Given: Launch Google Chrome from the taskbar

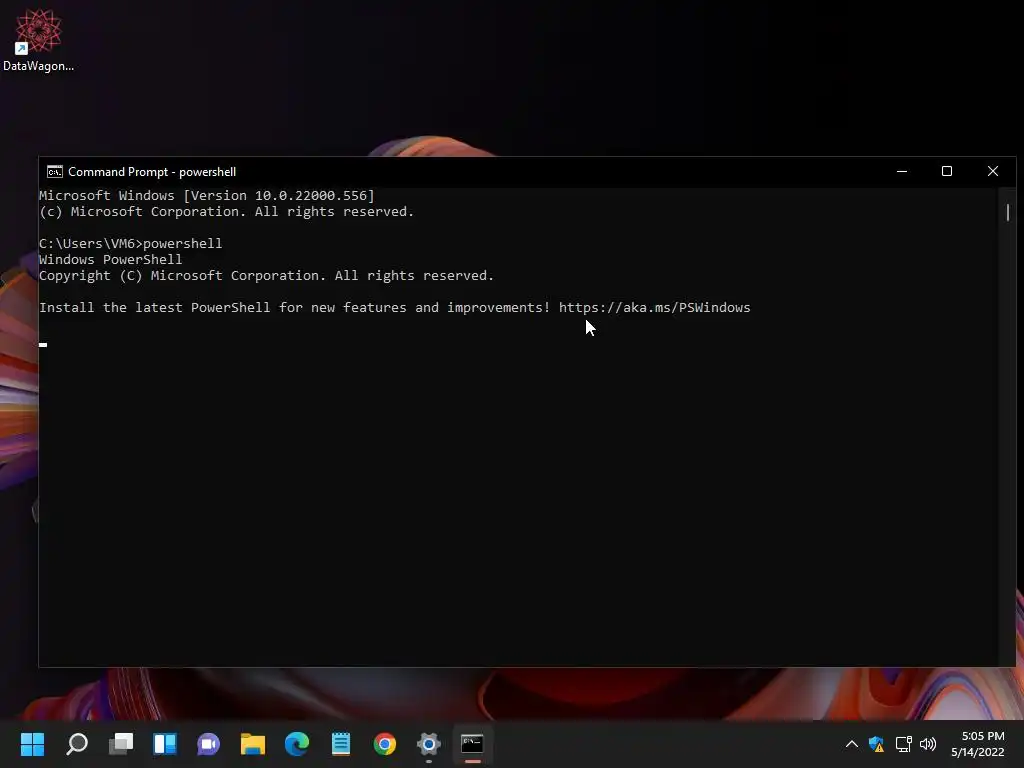Looking at the screenshot, I should click(385, 744).
